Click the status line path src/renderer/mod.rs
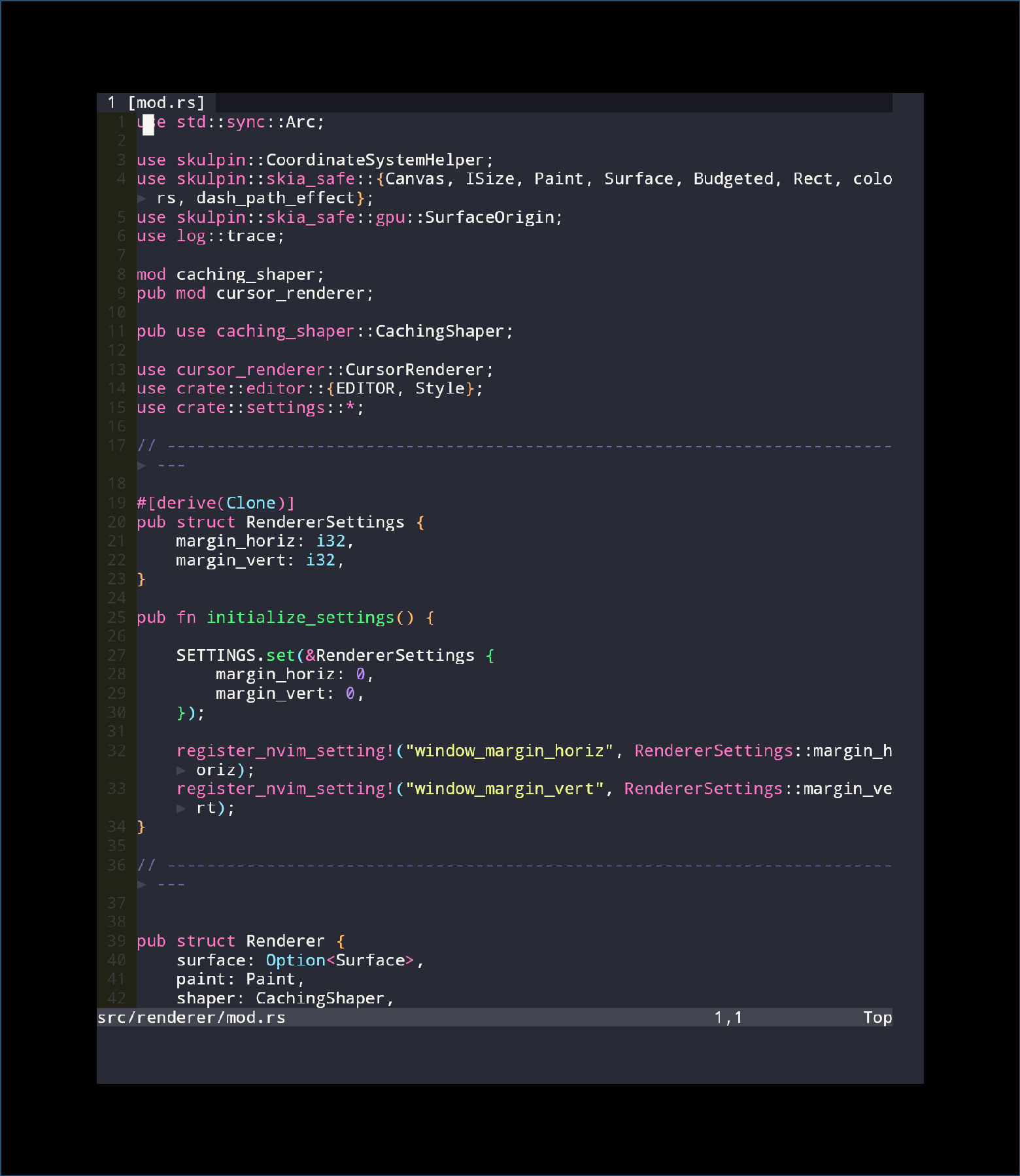Screen dimensions: 1020x1176 pyautogui.click(x=192, y=1017)
